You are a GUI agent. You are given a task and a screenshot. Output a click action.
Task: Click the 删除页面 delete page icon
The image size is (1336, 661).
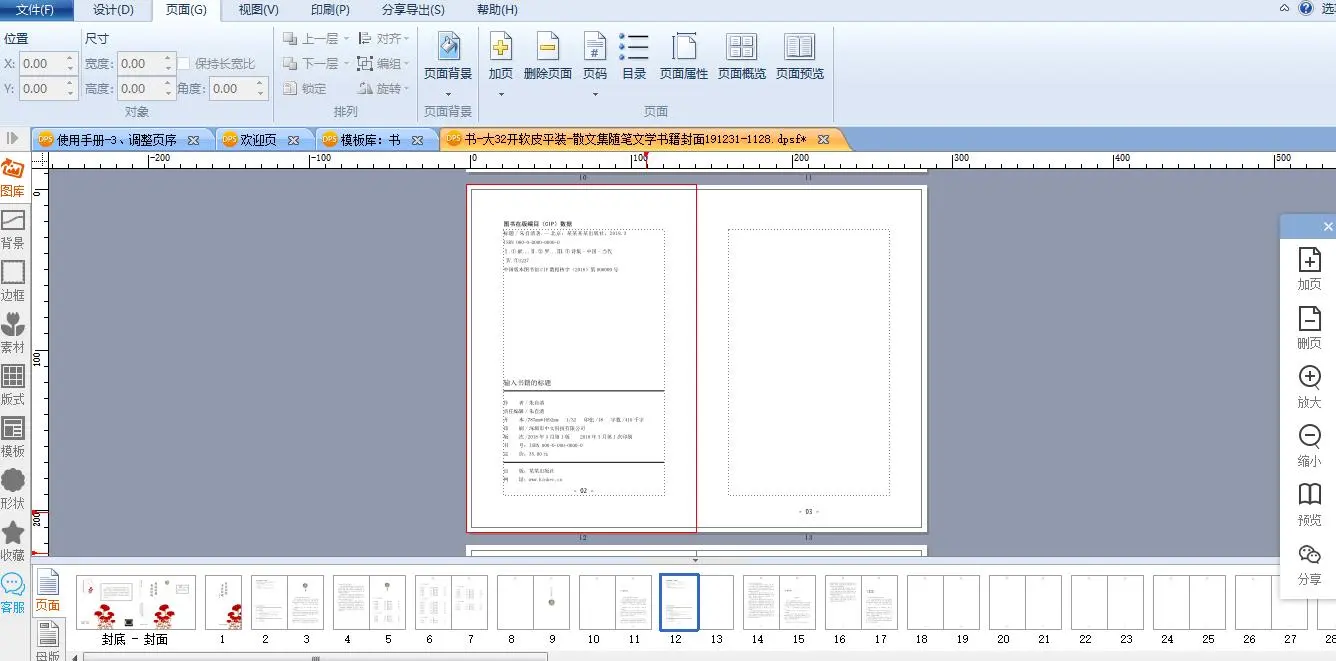point(547,48)
